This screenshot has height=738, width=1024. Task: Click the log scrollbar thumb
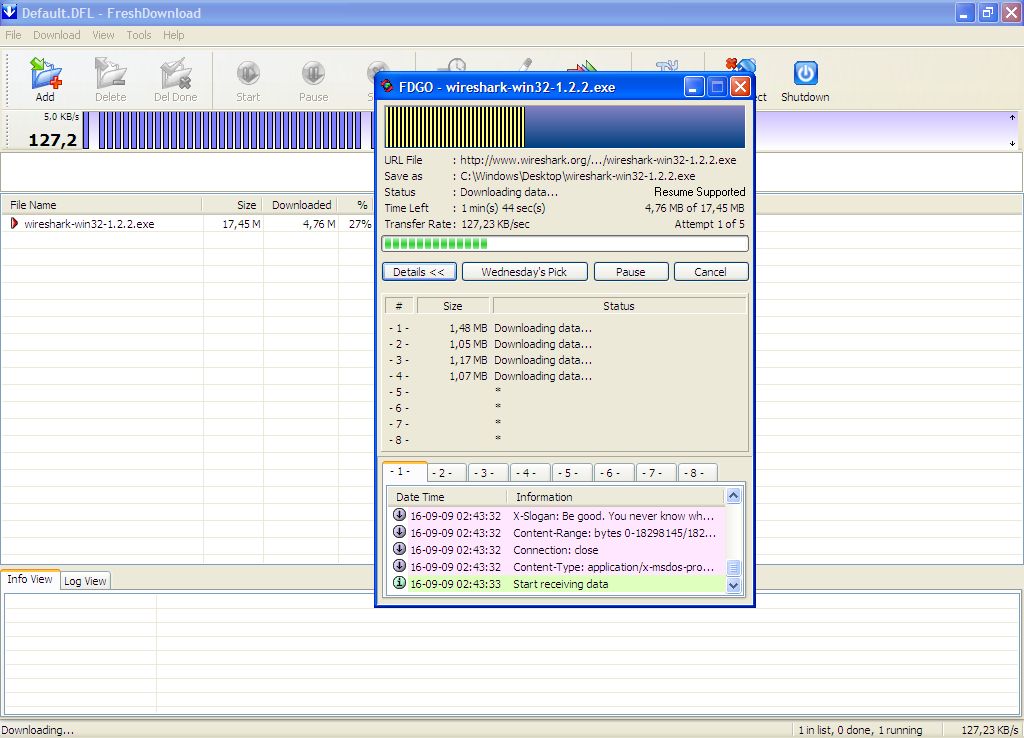(x=733, y=567)
